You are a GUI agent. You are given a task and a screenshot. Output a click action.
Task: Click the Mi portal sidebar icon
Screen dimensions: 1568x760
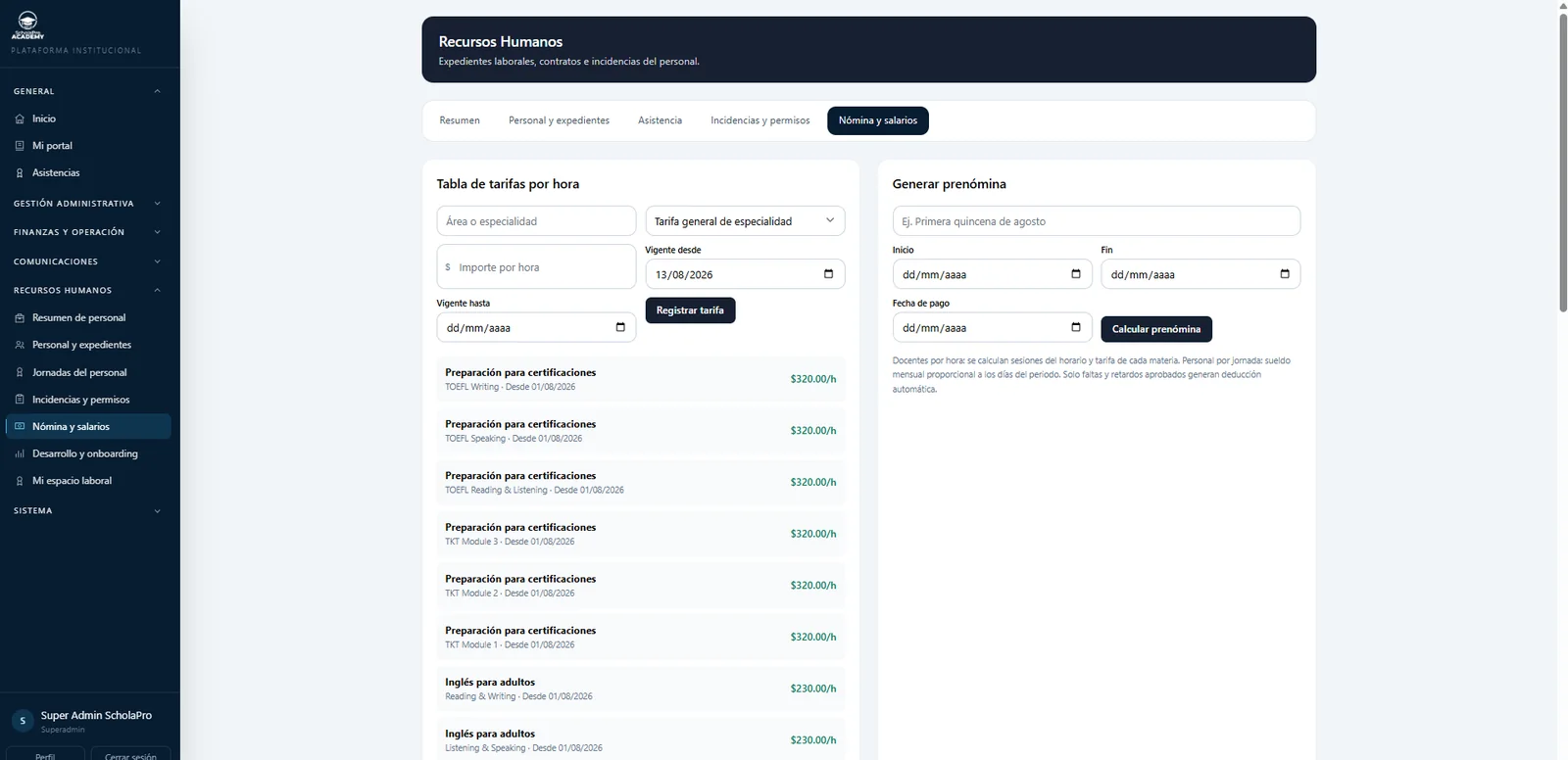click(20, 146)
